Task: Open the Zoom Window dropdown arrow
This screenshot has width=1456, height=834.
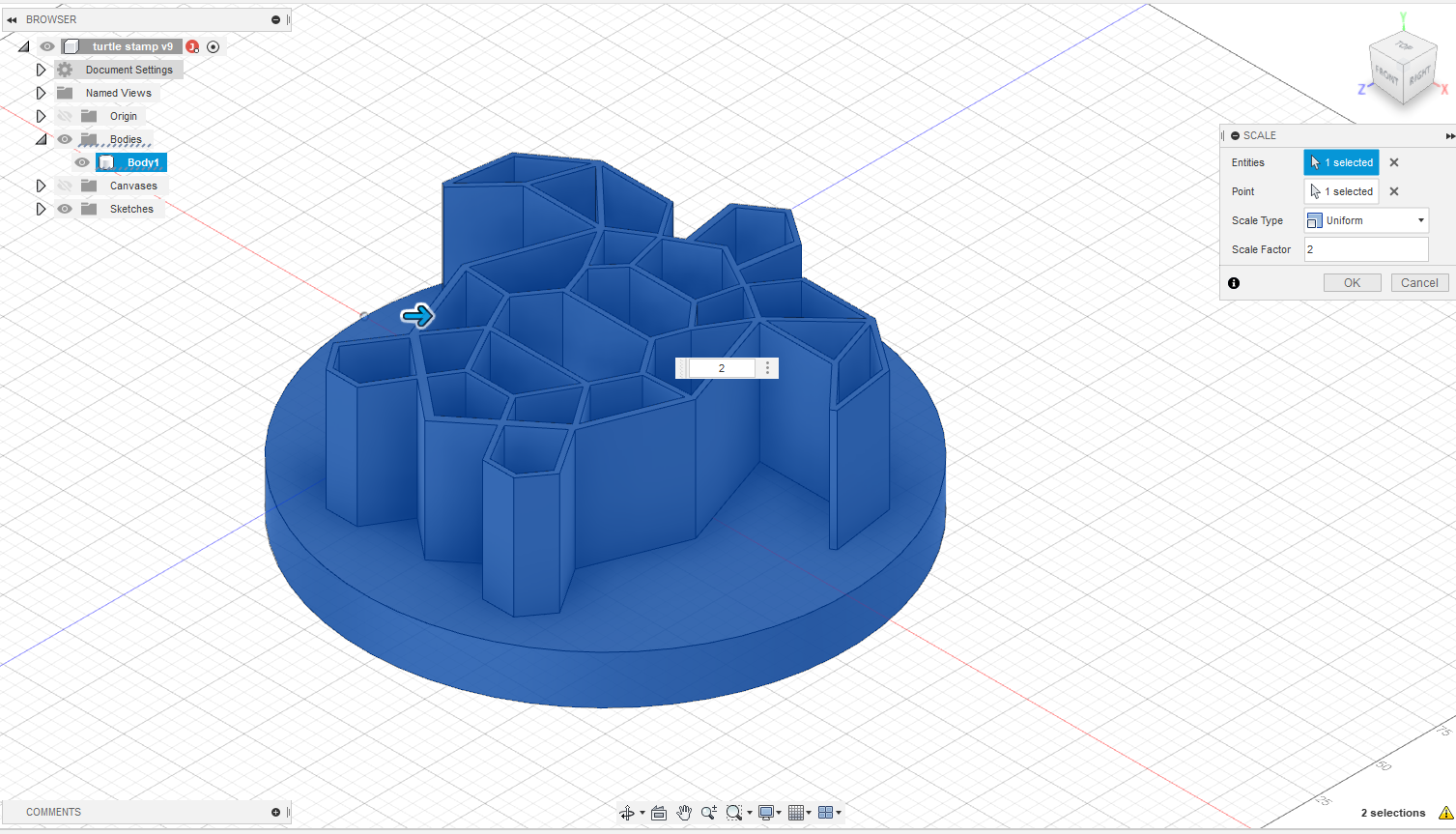Action: coord(750,813)
